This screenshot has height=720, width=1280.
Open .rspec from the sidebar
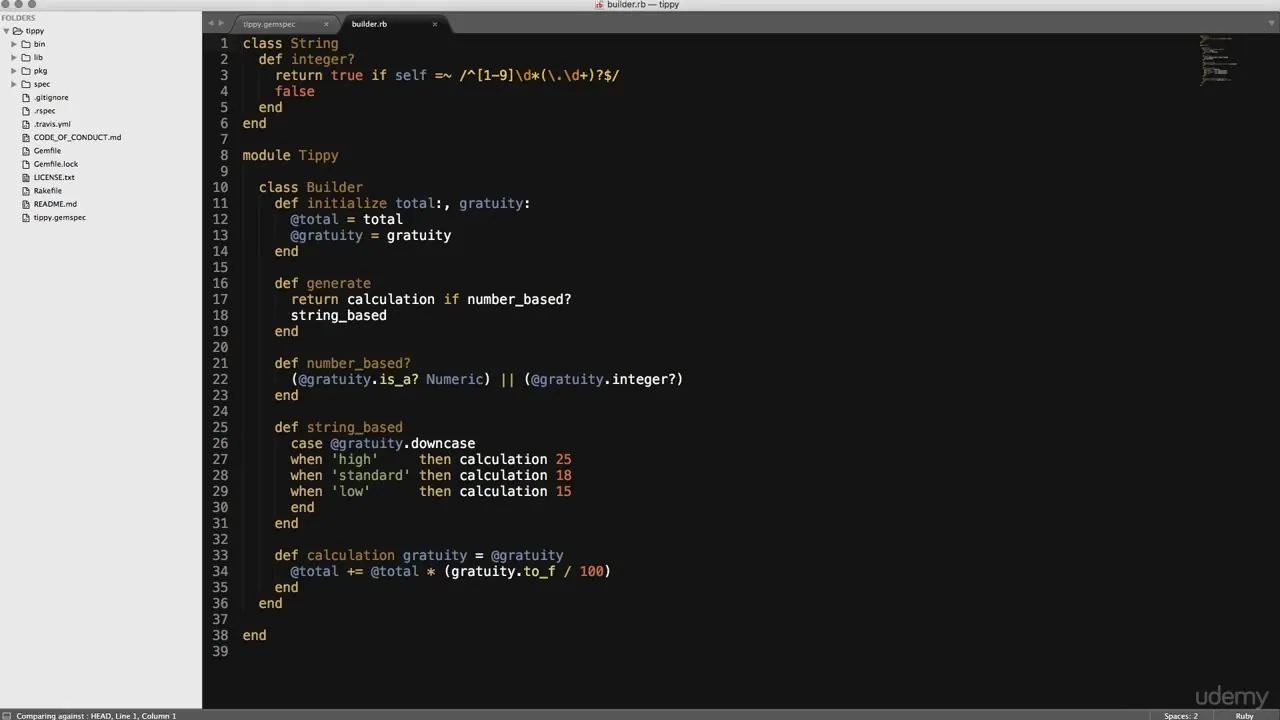click(x=45, y=111)
